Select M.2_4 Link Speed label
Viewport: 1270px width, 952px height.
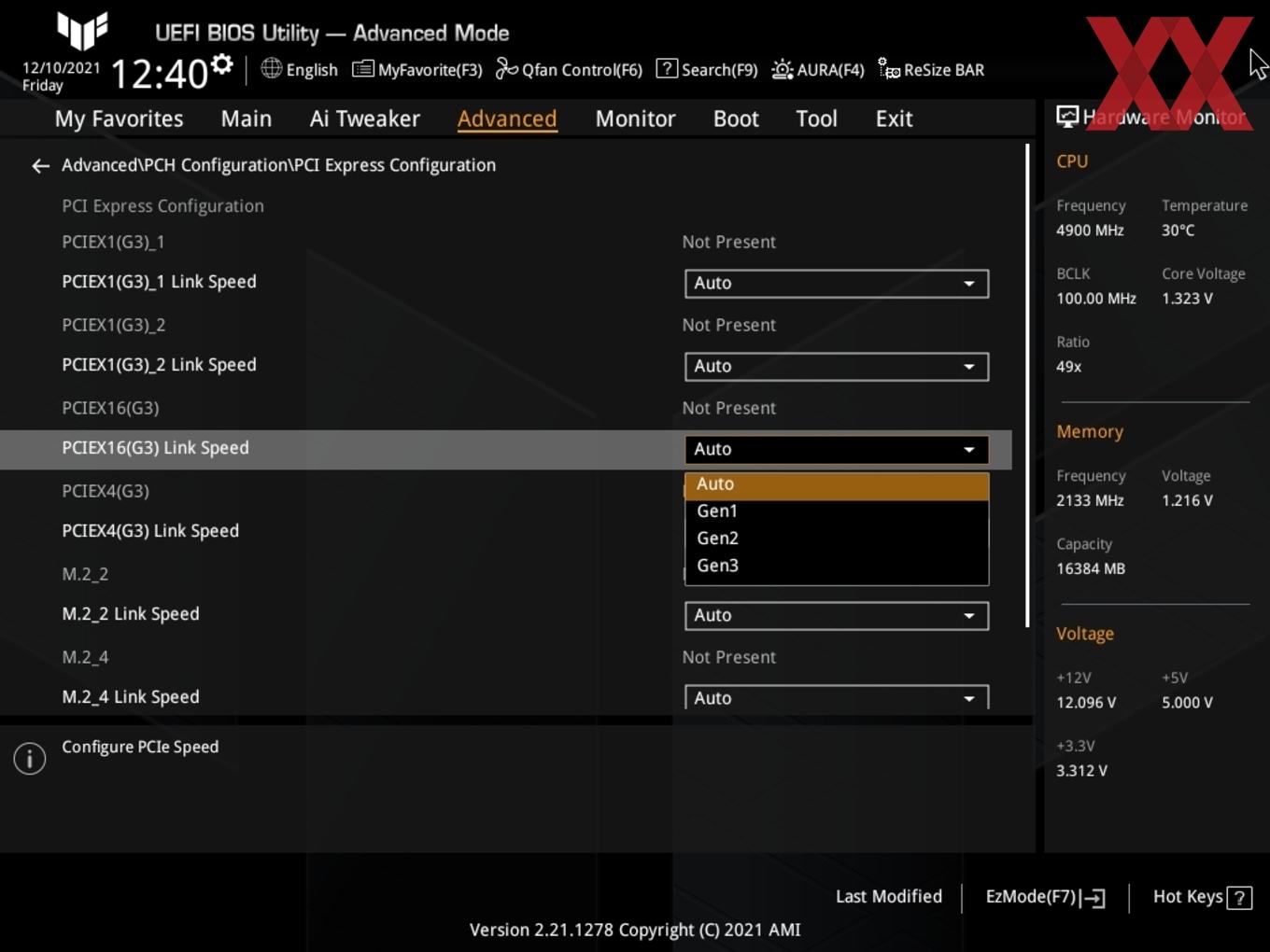click(131, 697)
